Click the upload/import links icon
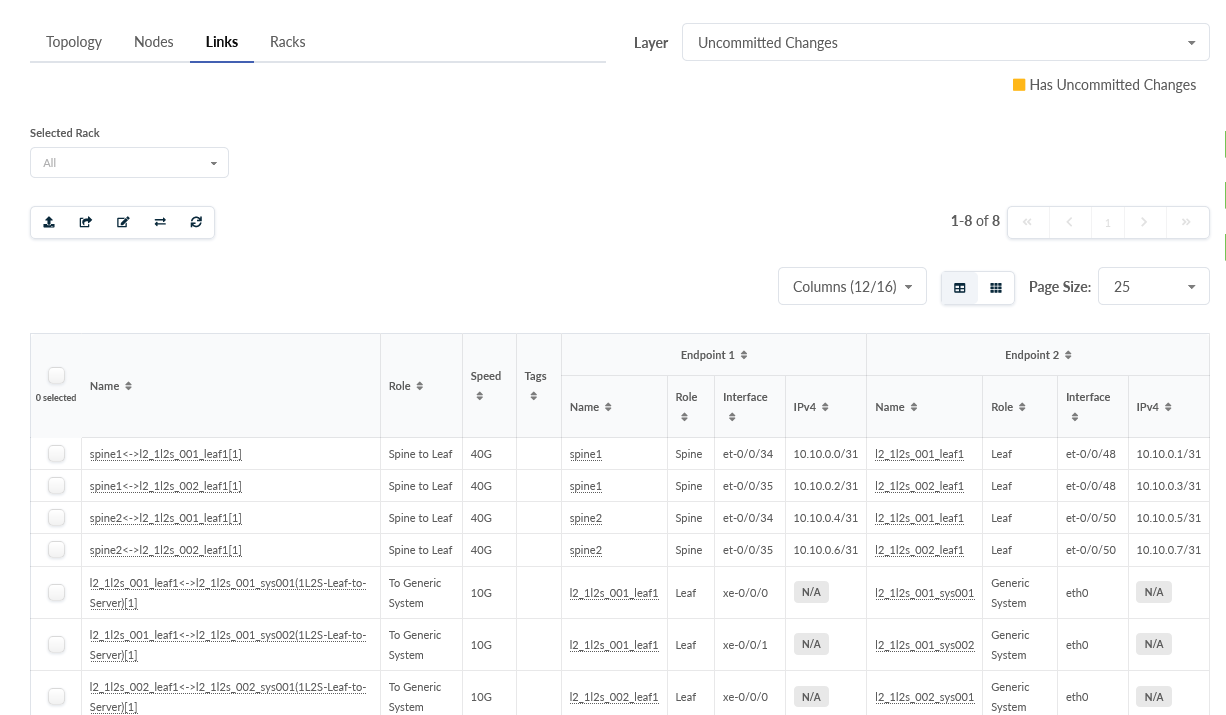 tap(49, 222)
